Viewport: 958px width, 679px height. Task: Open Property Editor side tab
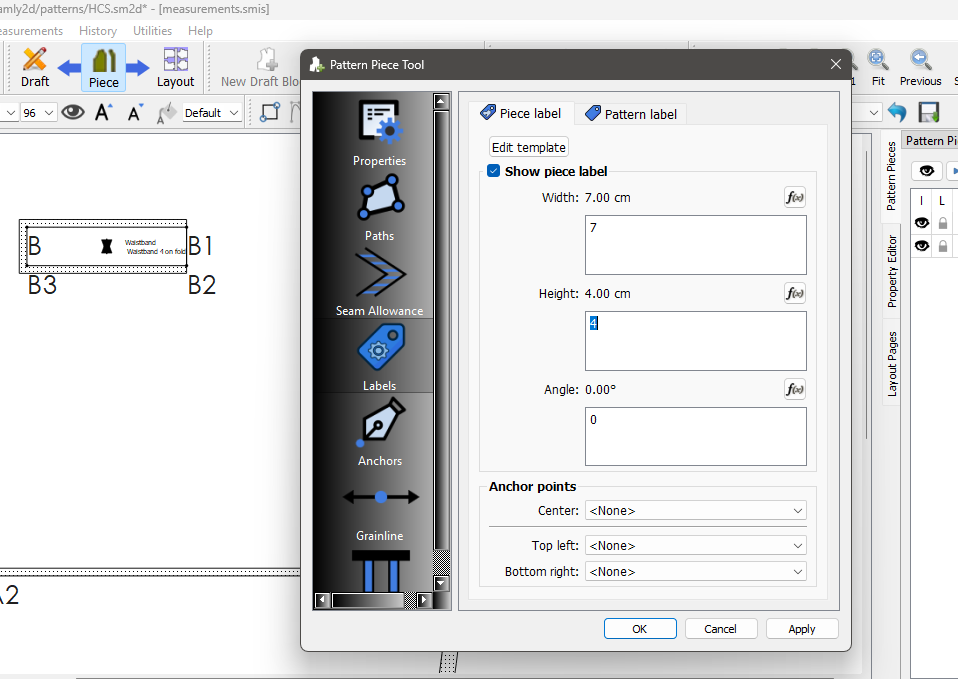[x=891, y=271]
